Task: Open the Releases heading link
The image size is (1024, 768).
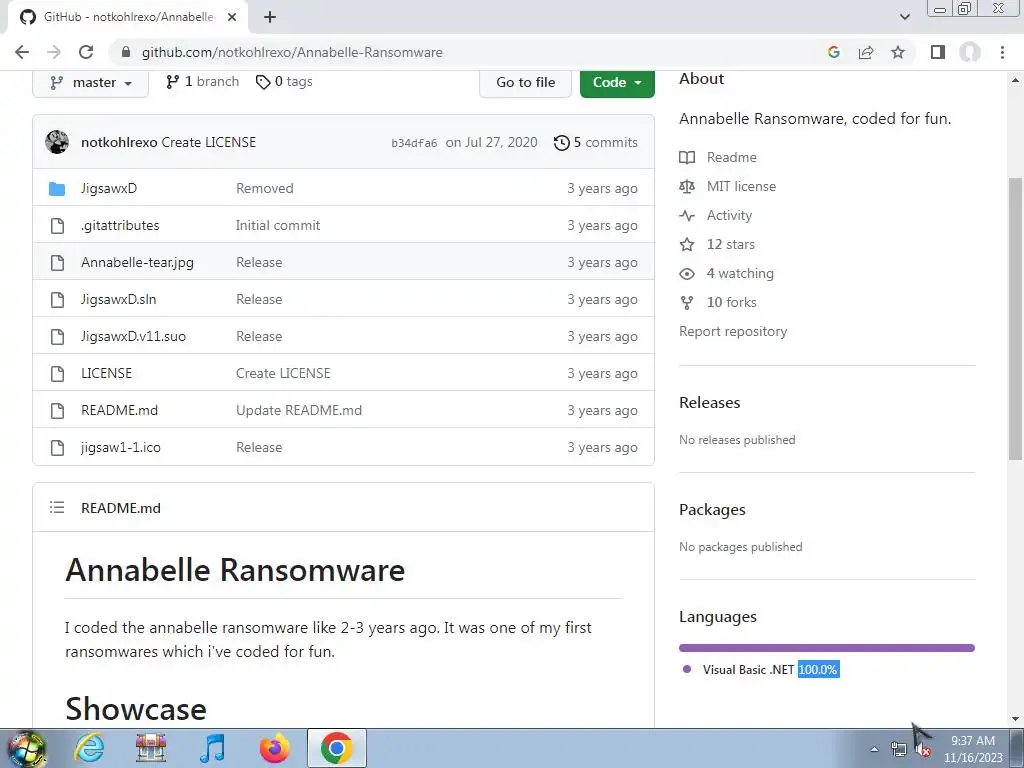Action: point(709,403)
